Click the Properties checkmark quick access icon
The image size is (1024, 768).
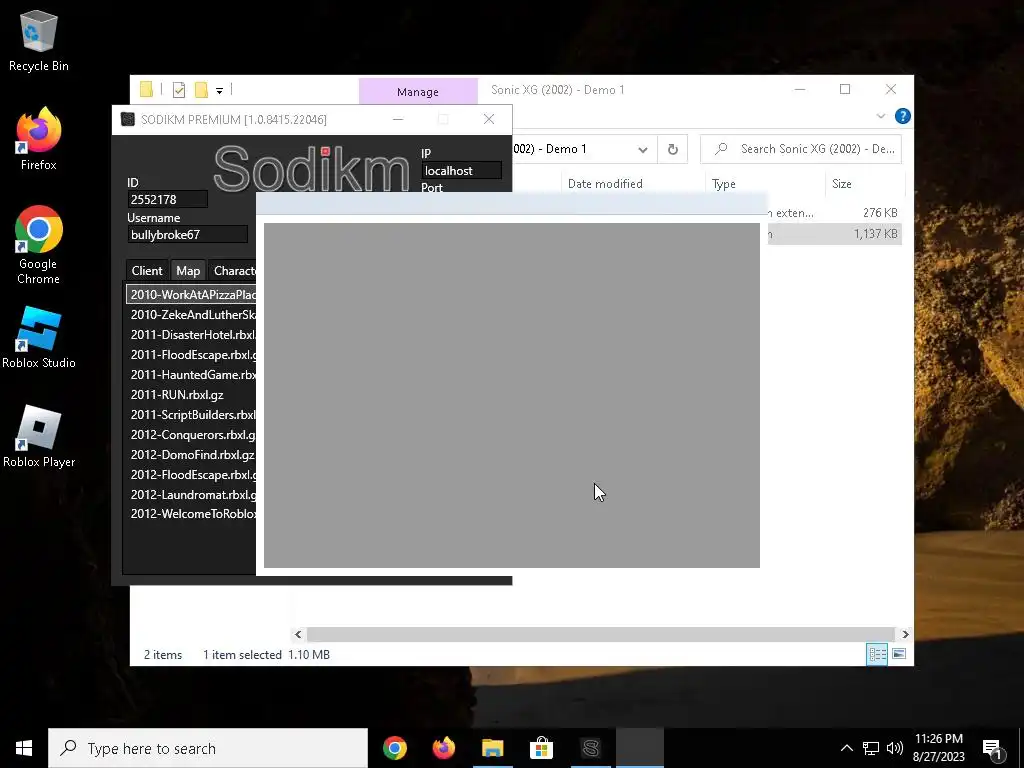(179, 90)
